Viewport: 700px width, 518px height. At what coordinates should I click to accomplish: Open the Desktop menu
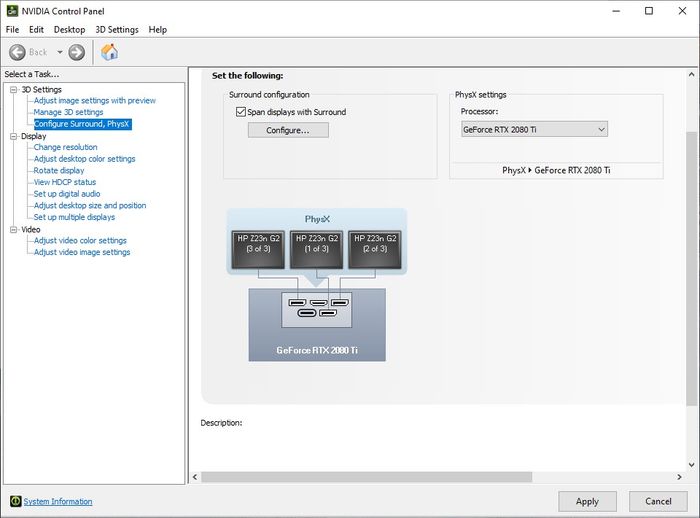[x=69, y=29]
